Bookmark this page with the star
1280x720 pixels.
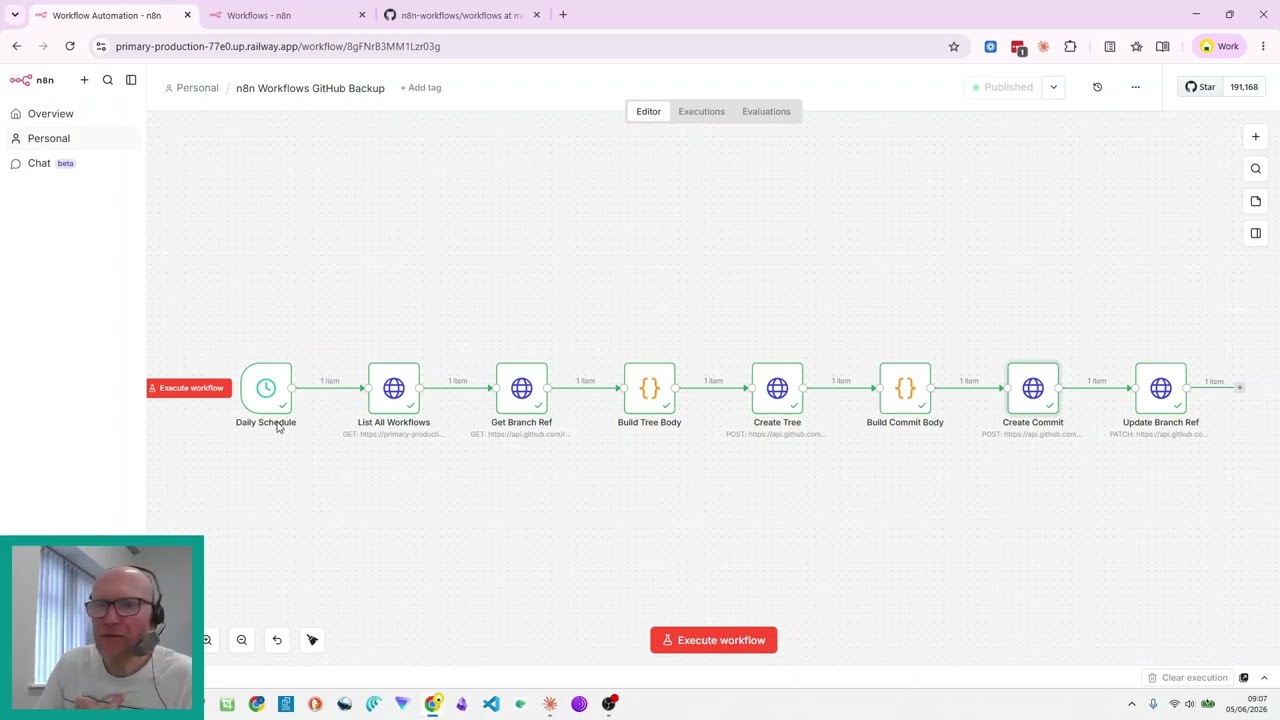click(x=954, y=46)
